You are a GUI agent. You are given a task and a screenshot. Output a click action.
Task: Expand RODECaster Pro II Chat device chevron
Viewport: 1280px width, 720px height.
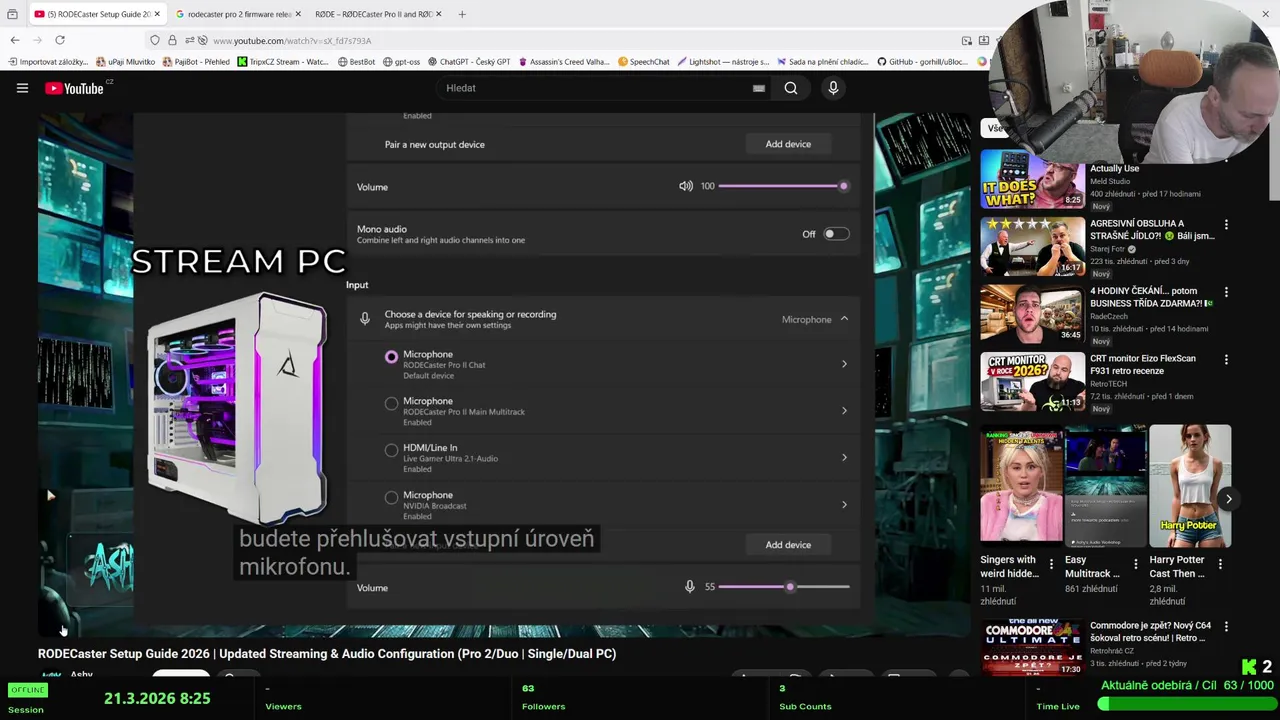coord(844,364)
